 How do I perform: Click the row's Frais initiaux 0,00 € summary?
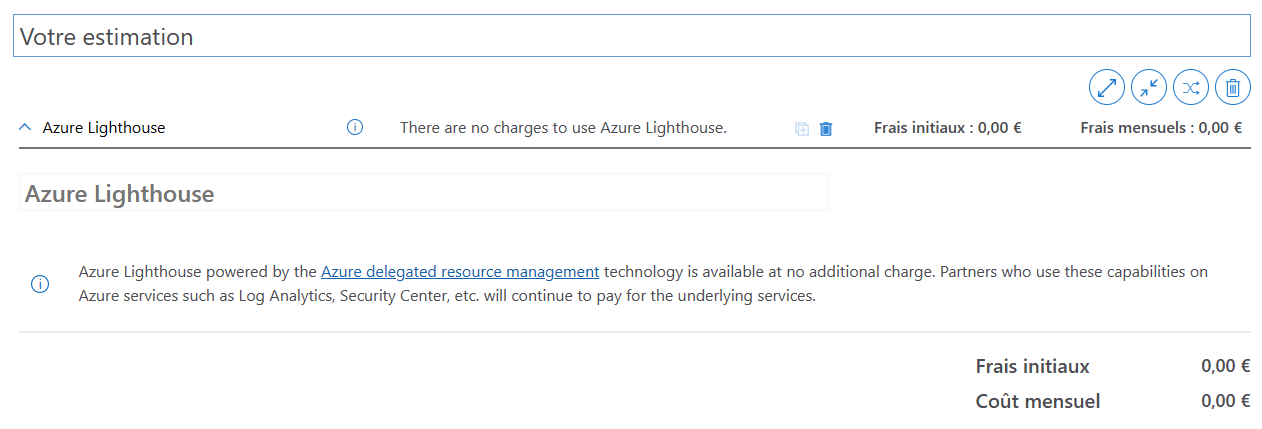(x=948, y=128)
